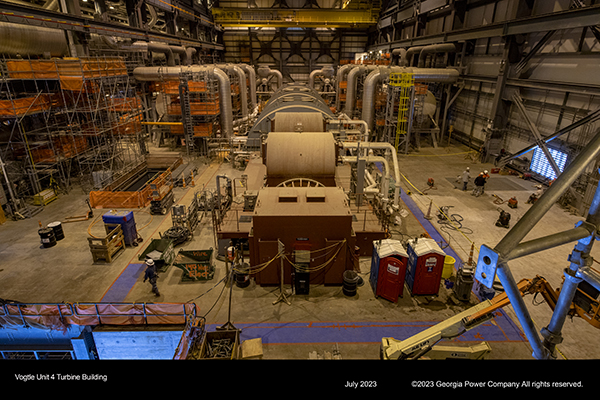This screenshot has height=400, width=600.
Task: Click the July 2023 date text
Action: click(x=360, y=384)
